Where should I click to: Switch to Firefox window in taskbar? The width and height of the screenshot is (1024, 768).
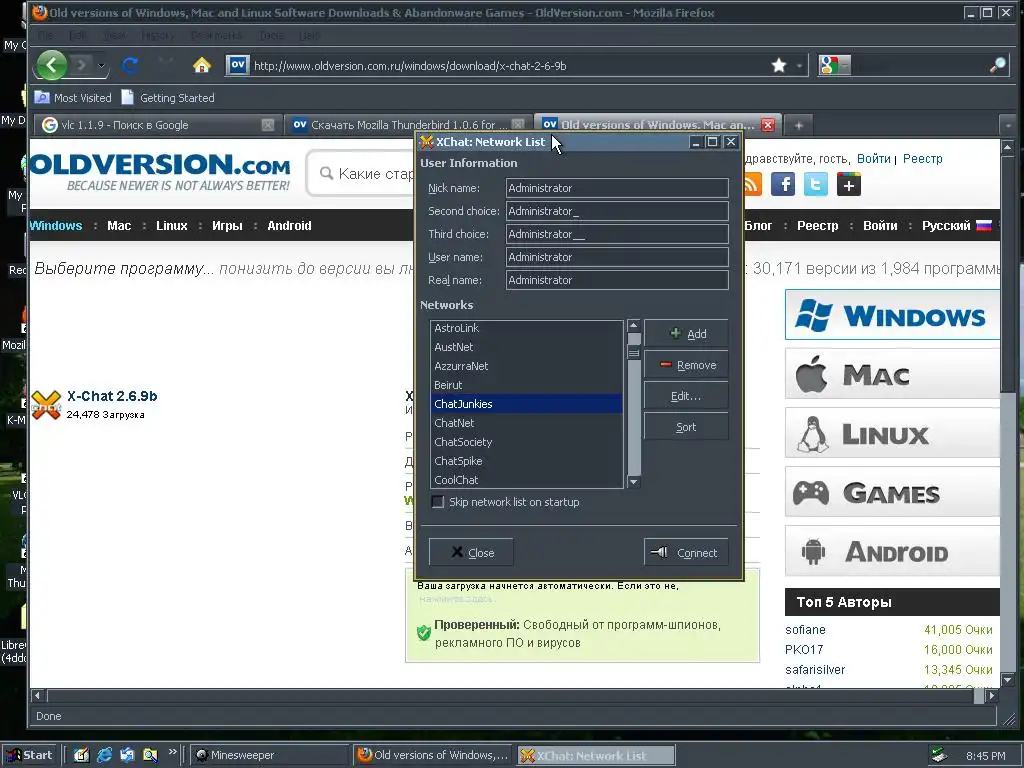tap(433, 755)
